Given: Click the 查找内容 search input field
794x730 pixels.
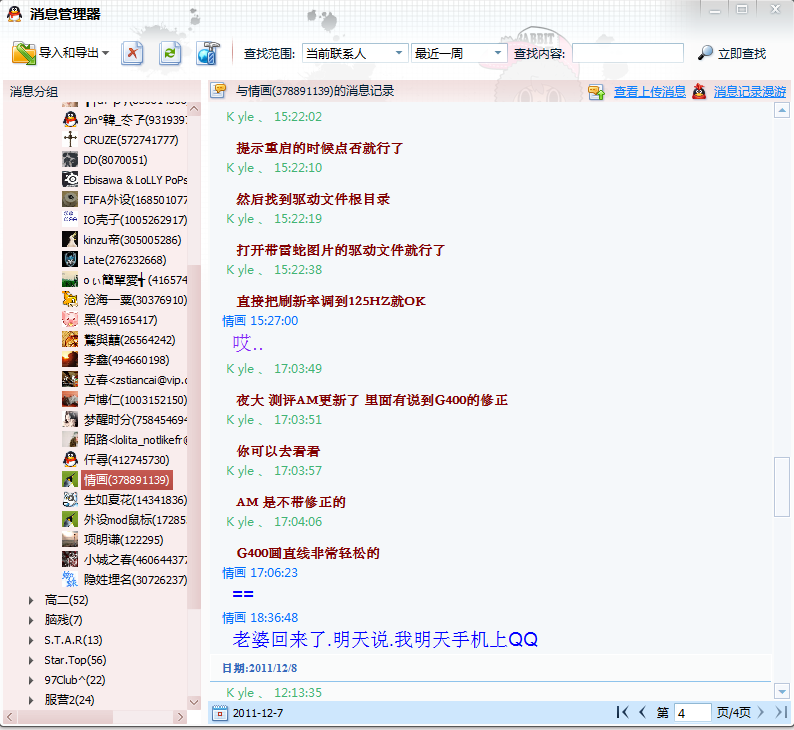Looking at the screenshot, I should pos(627,53).
